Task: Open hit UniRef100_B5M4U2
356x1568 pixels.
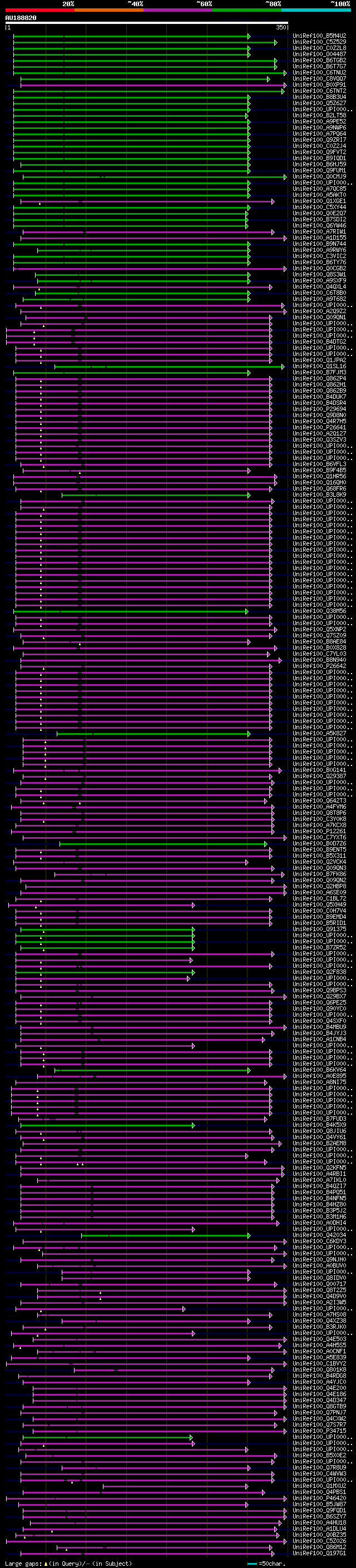Action: point(319,36)
